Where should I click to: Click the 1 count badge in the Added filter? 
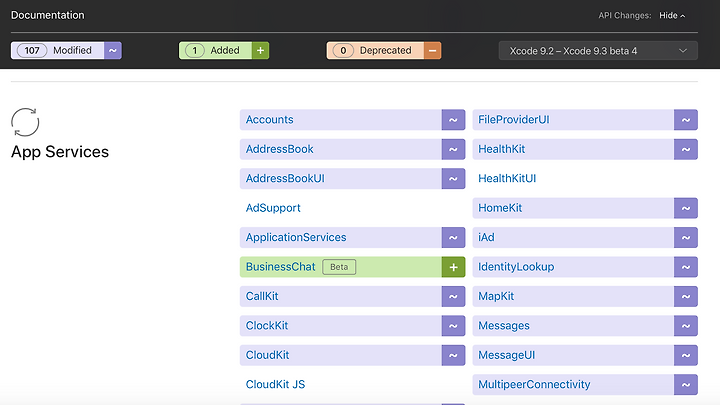pyautogui.click(x=195, y=51)
